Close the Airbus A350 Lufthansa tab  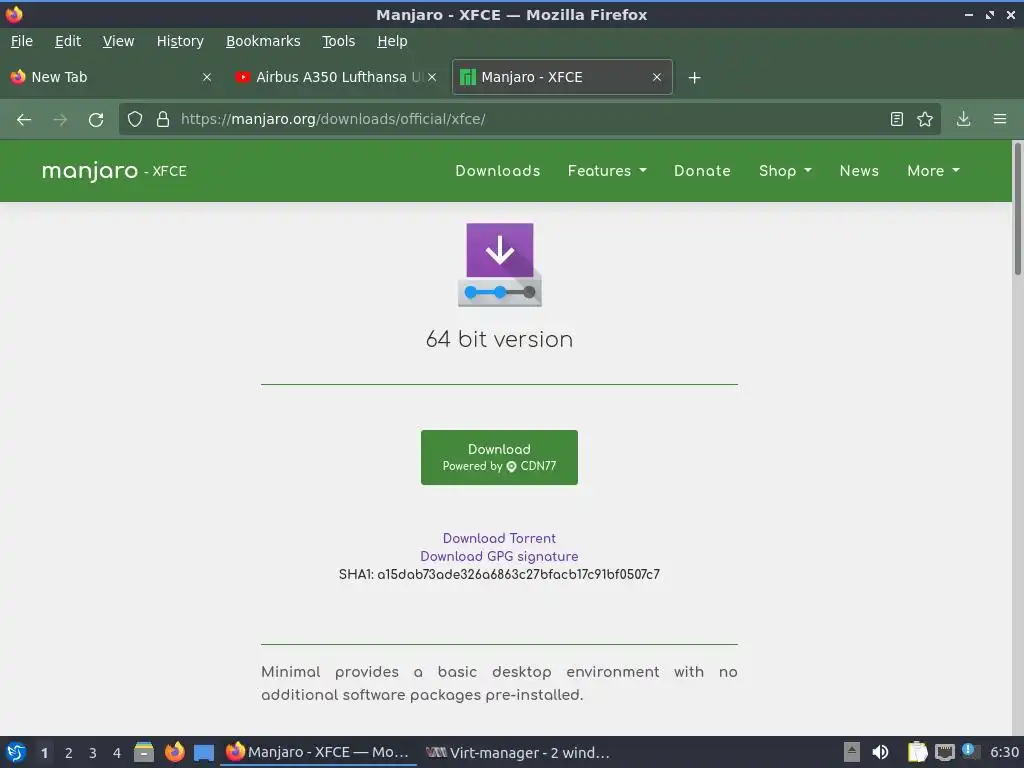432,77
